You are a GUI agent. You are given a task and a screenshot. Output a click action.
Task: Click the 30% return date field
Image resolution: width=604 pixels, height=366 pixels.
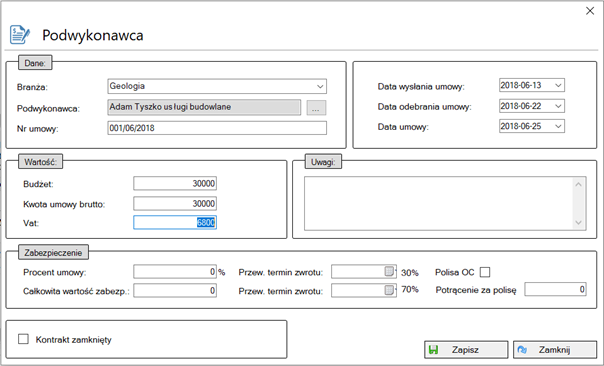364,272
